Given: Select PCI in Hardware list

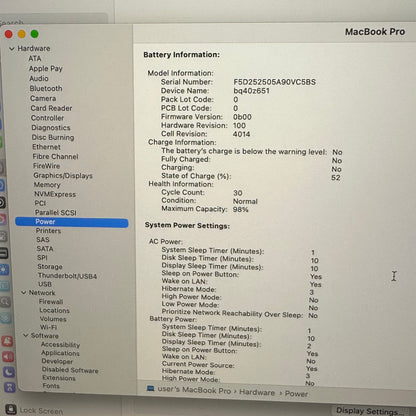Looking at the screenshot, I should [40, 203].
